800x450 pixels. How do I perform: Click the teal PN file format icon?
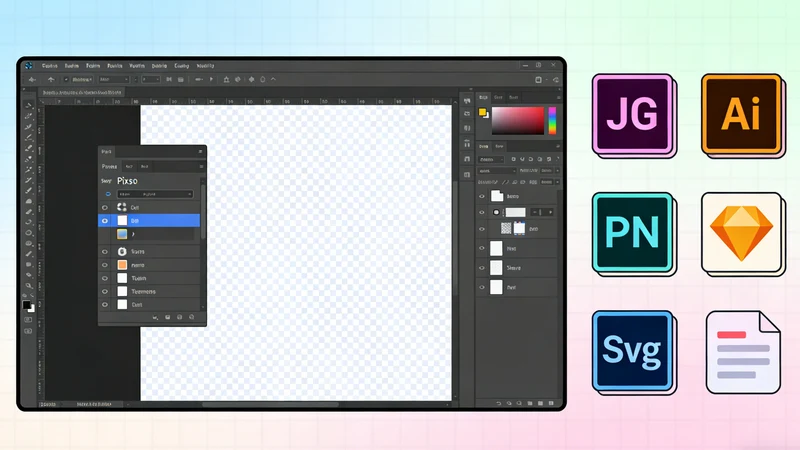point(633,233)
